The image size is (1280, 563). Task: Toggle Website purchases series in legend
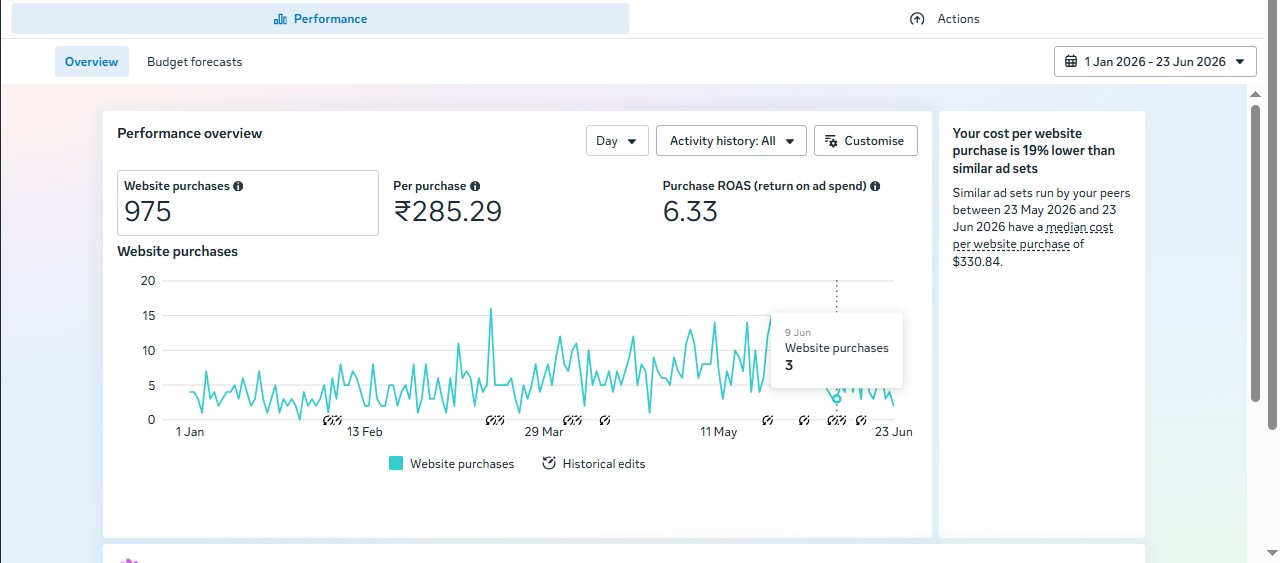[x=451, y=464]
